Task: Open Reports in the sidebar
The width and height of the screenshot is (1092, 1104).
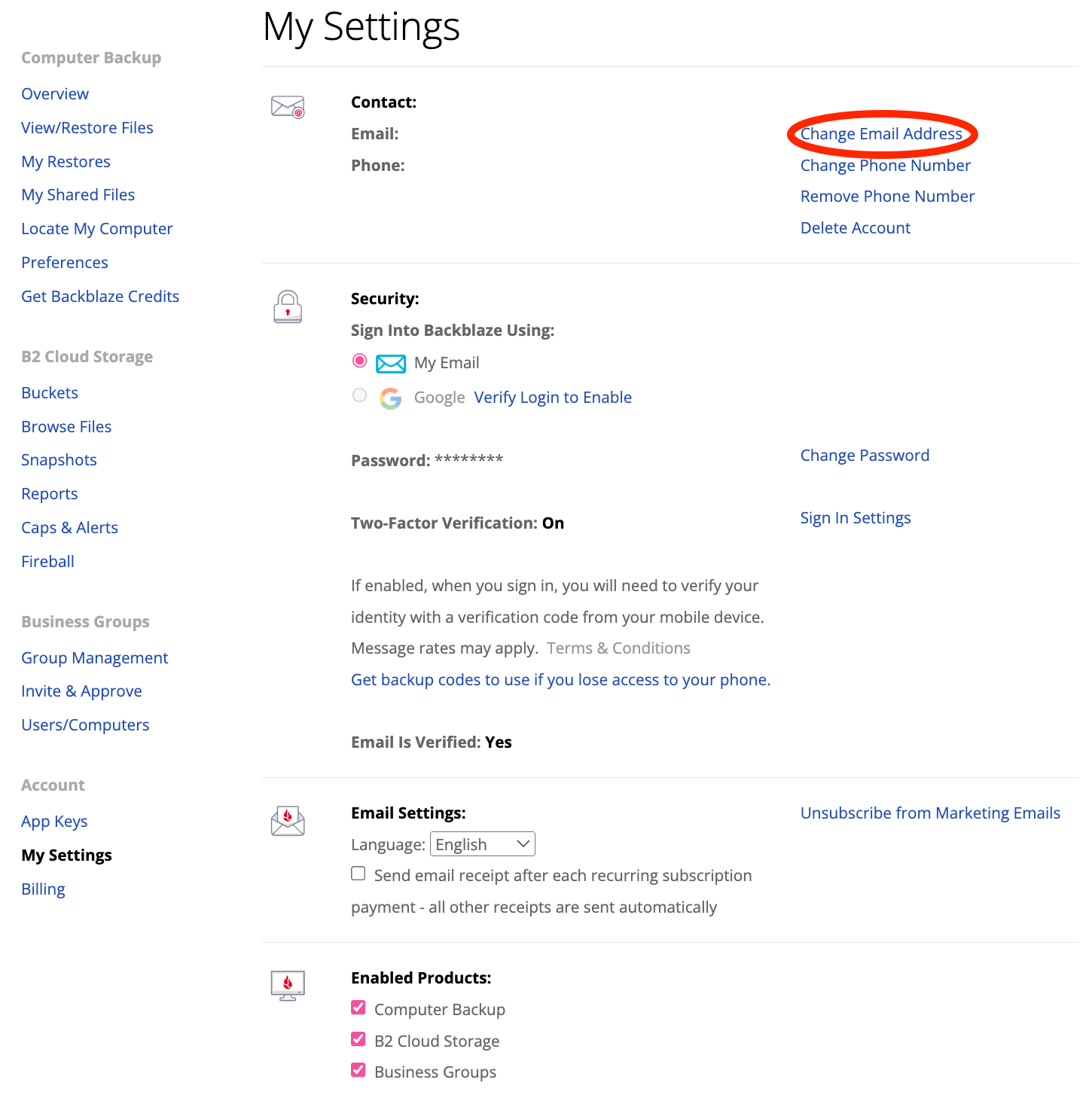Action: coord(50,494)
